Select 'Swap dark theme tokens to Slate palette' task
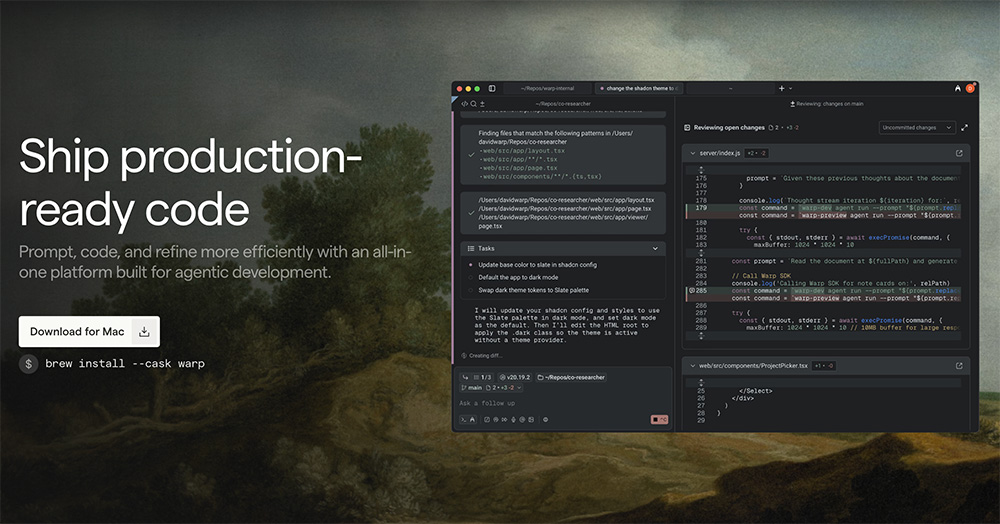The width and height of the screenshot is (1000, 524). [471, 290]
